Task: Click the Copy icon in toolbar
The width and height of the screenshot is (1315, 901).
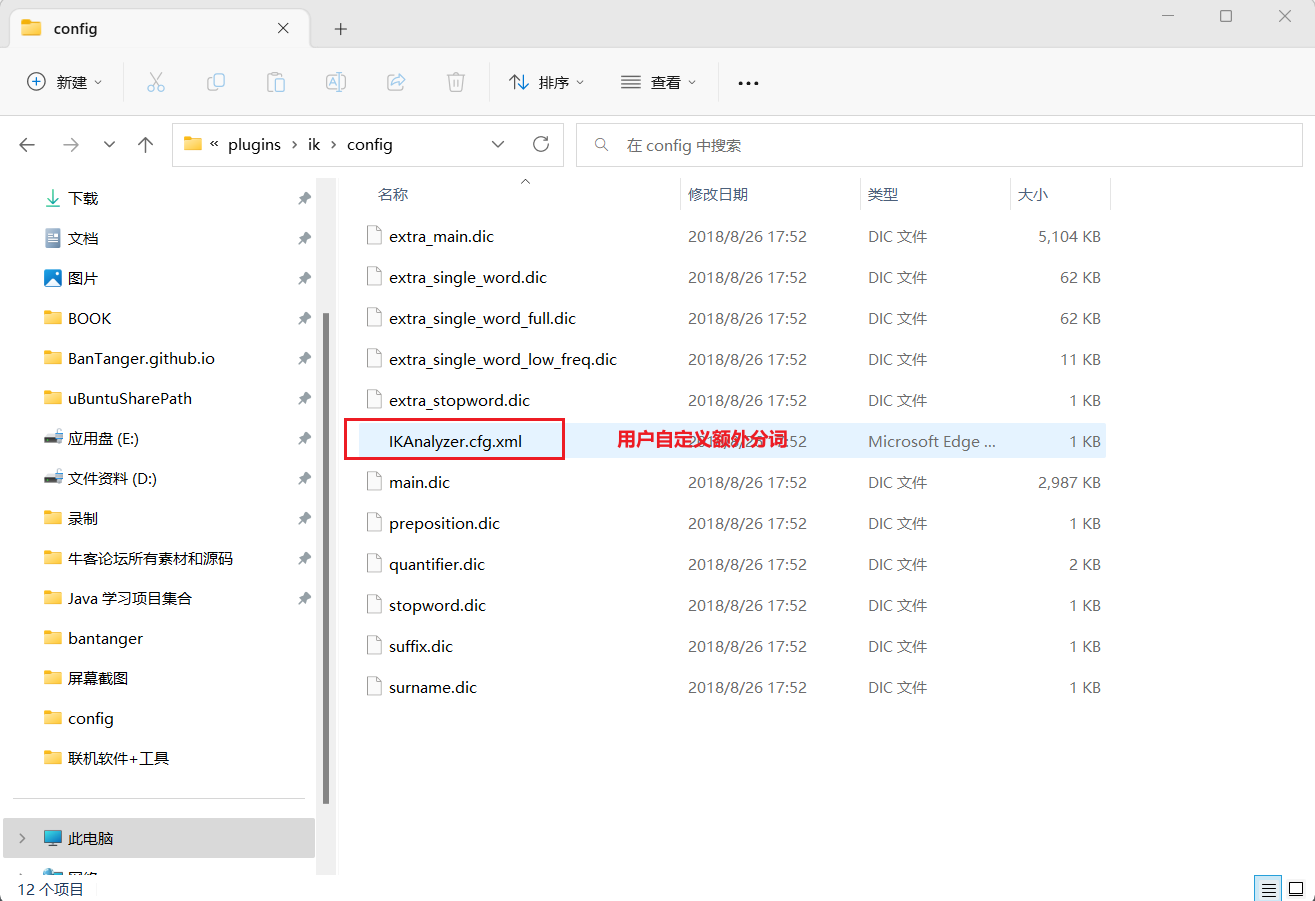Action: pos(216,82)
